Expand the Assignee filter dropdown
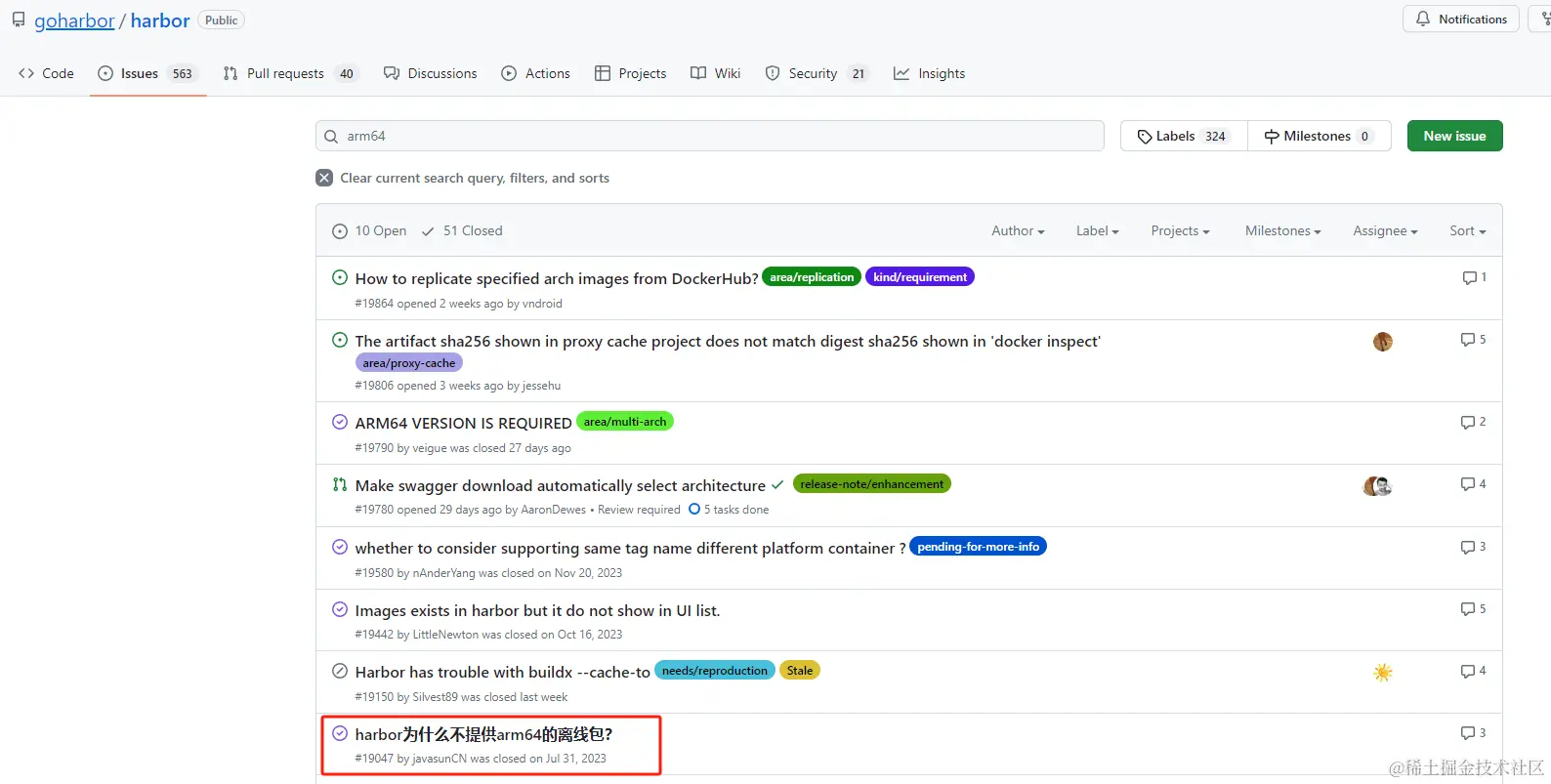Viewport: 1551px width, 784px height. (x=1385, y=231)
